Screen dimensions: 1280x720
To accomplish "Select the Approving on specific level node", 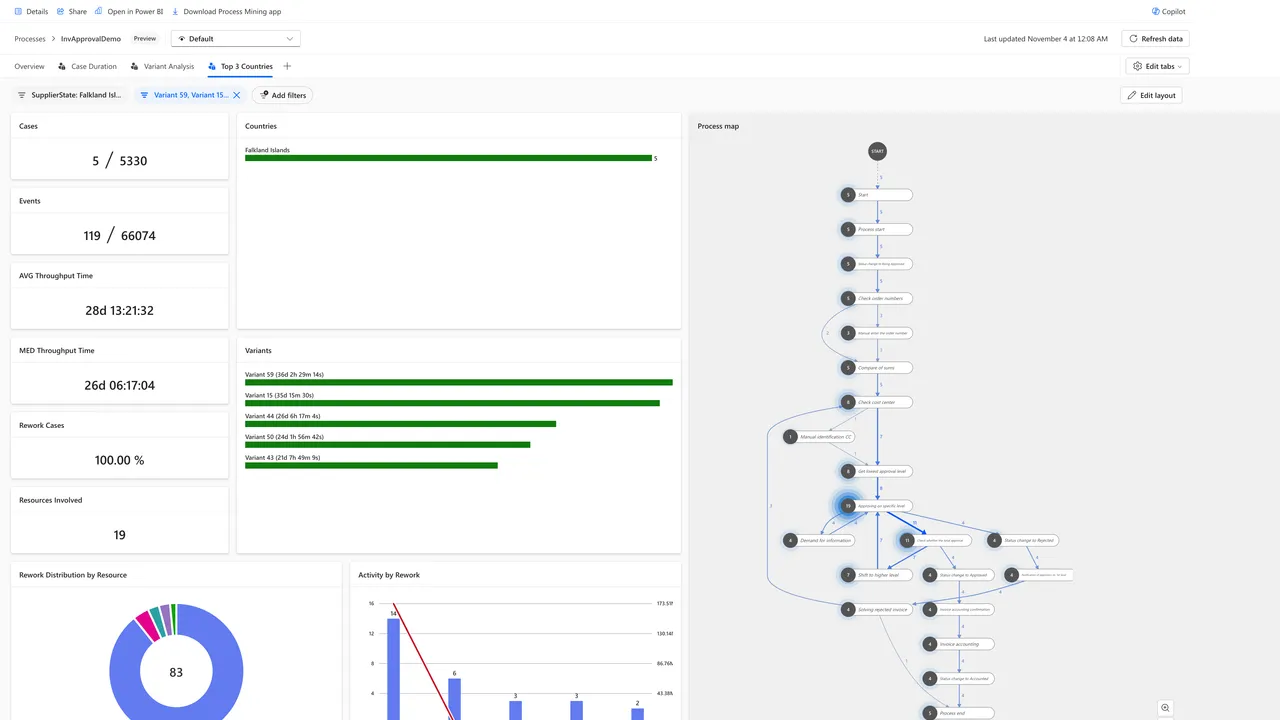I will (x=875, y=506).
